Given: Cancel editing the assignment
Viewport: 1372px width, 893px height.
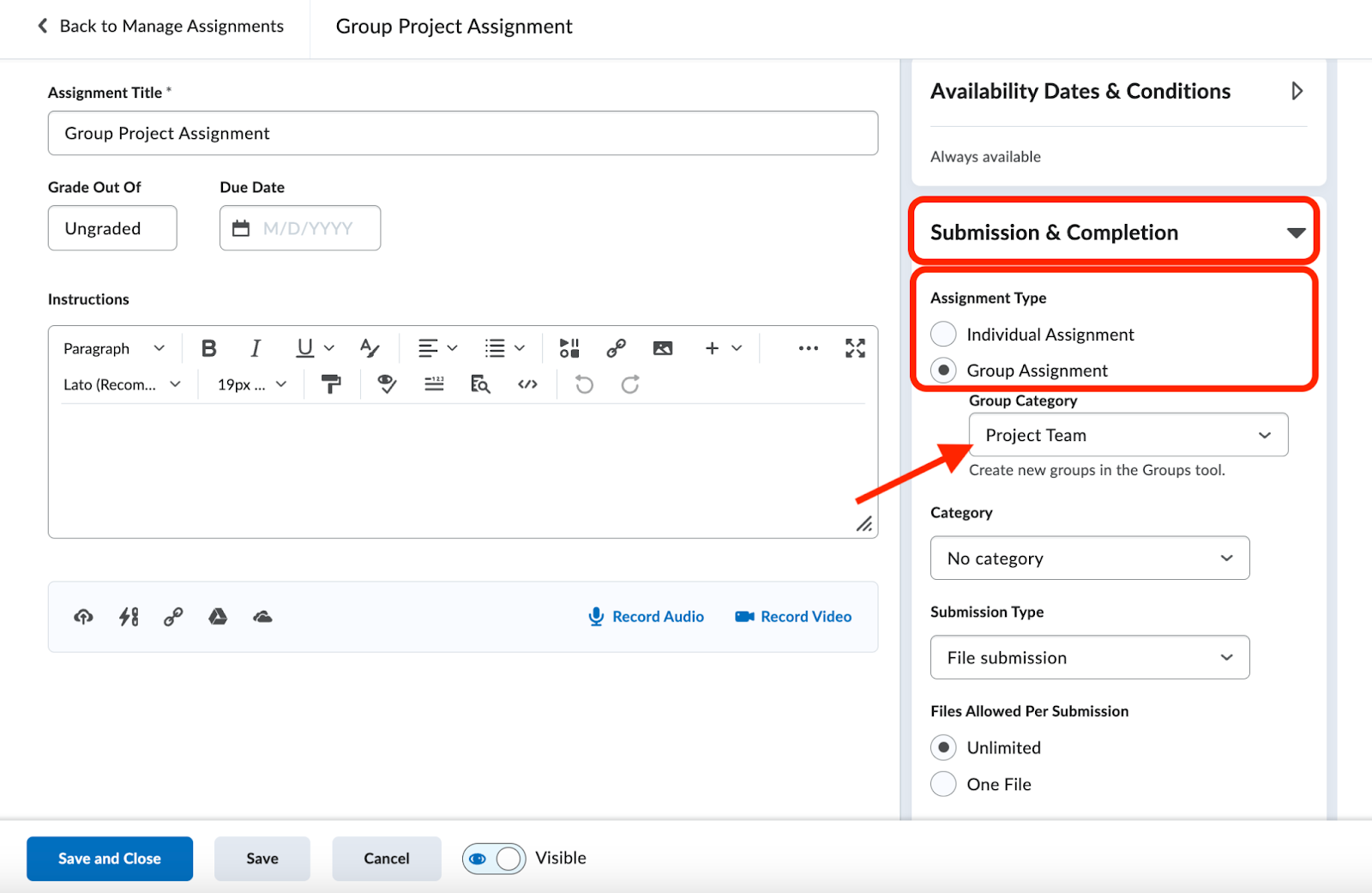Looking at the screenshot, I should tap(387, 859).
